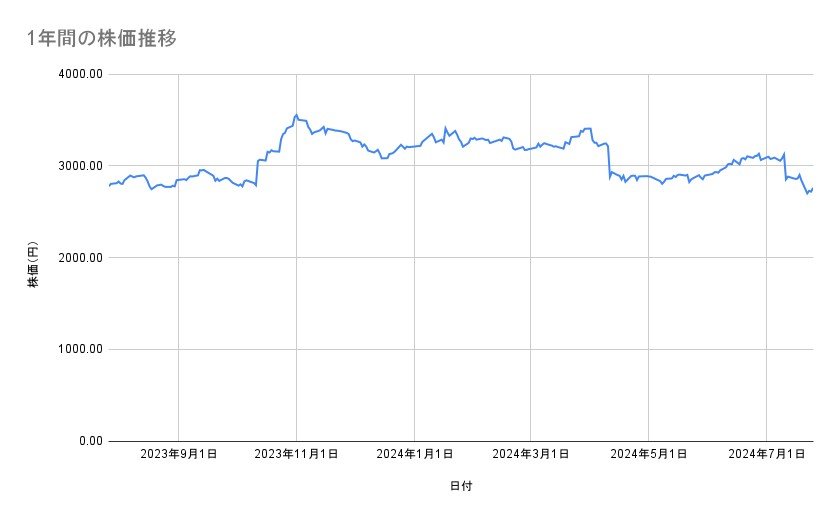Click the chart title 1年間の株価推移
Screen dimensions: 839x519
pyautogui.click(x=105, y=39)
